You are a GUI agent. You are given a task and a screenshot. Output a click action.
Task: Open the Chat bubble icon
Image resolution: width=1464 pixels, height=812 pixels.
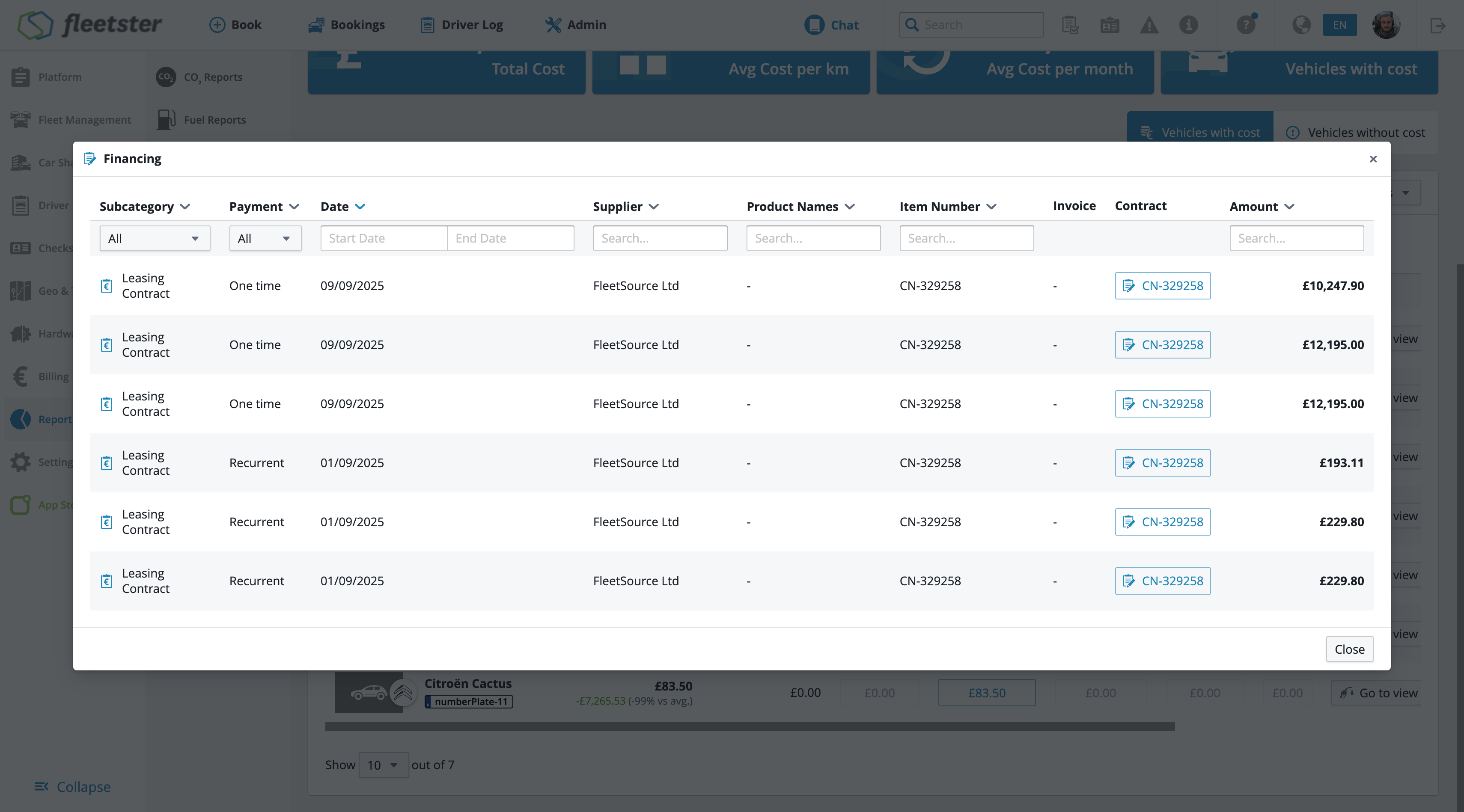point(814,25)
